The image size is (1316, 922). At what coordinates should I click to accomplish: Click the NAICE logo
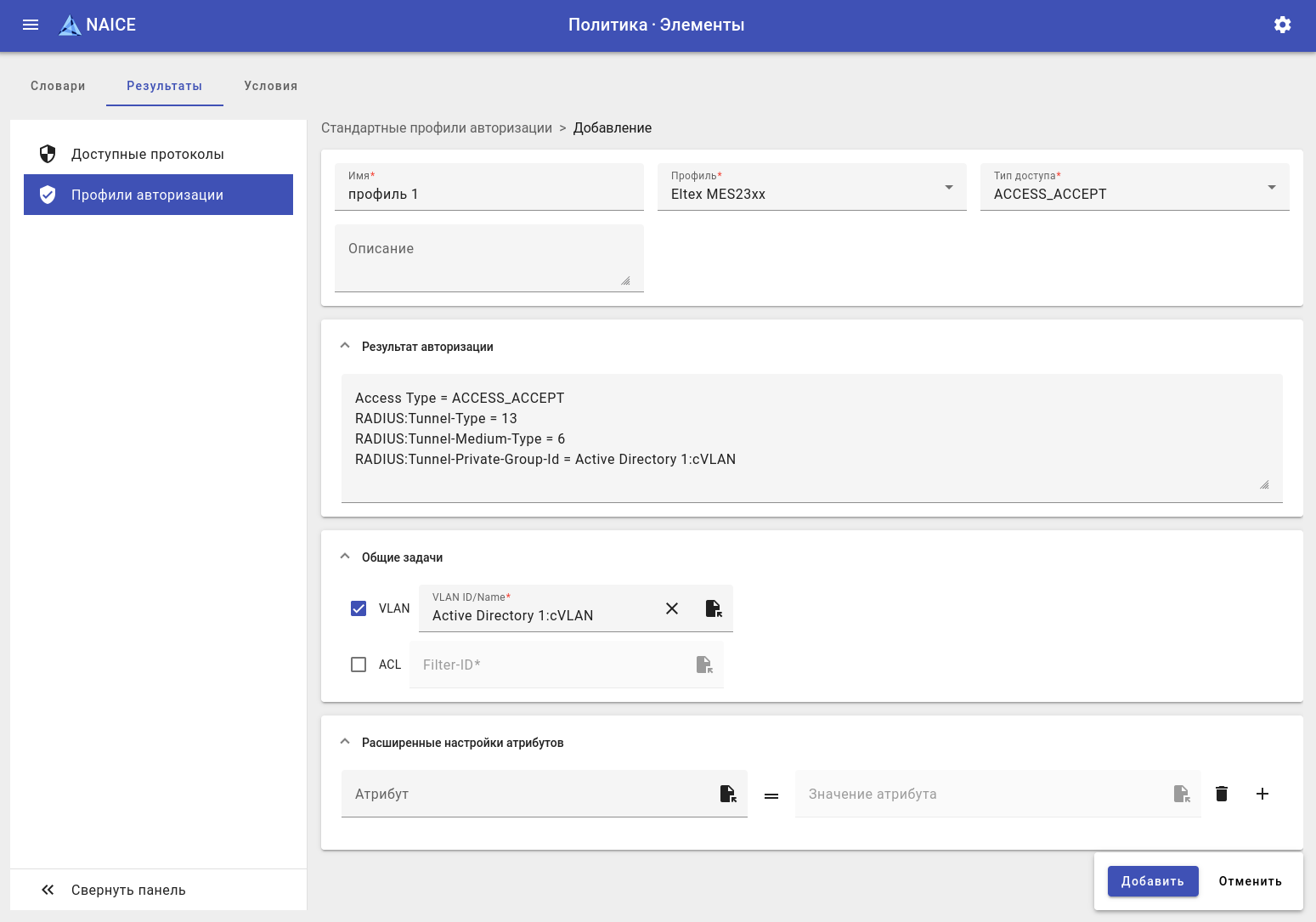[x=98, y=25]
